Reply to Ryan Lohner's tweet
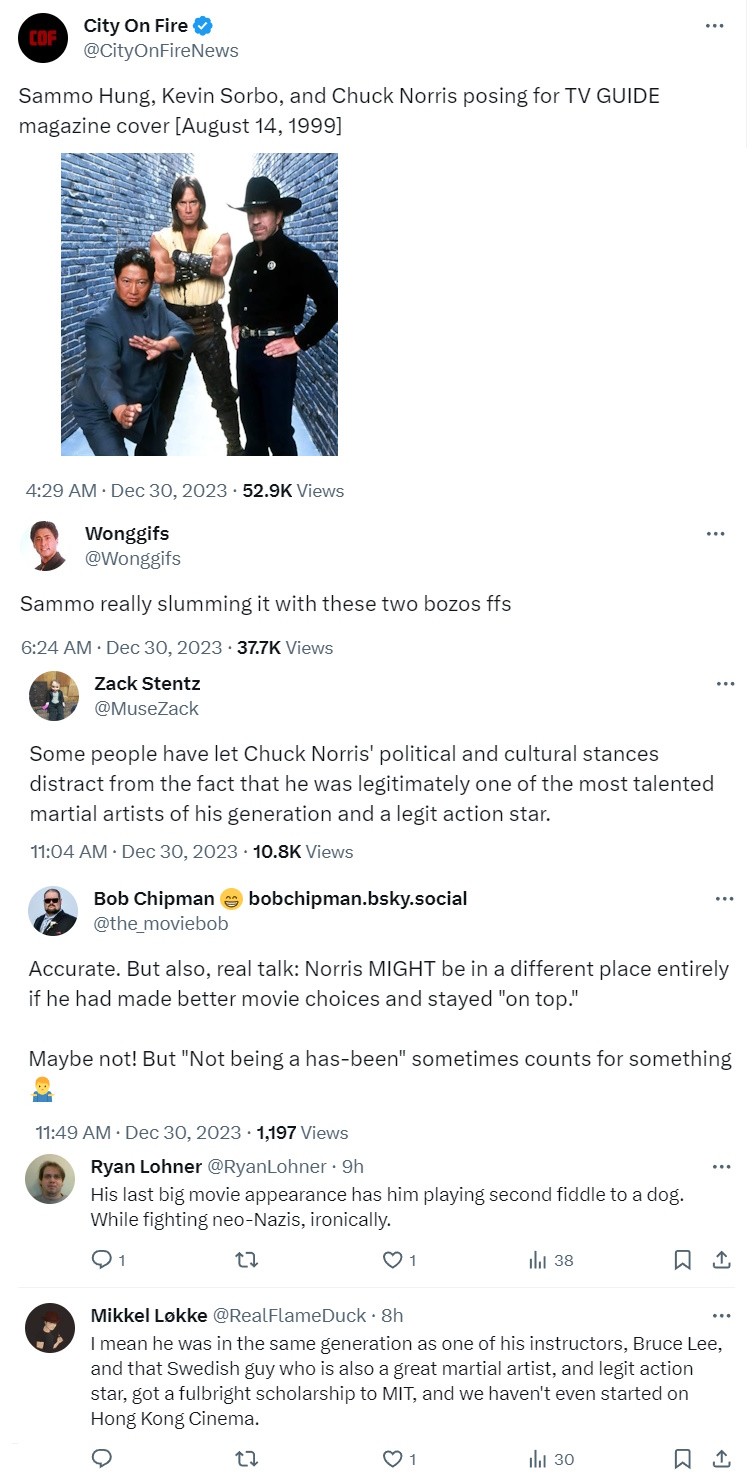Image resolution: width=747 pixels, height=1479 pixels. click(x=102, y=1260)
